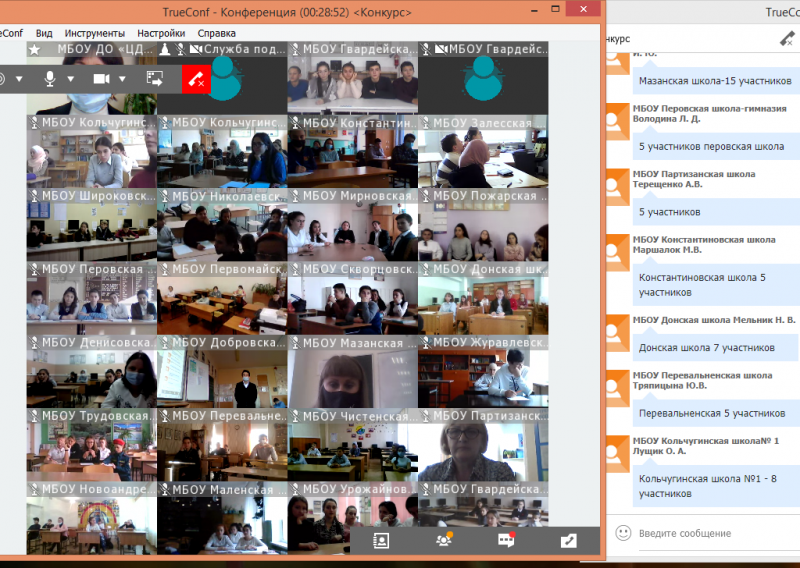Click the red hang up call button
Screen dimensions: 800x568
tap(195, 79)
